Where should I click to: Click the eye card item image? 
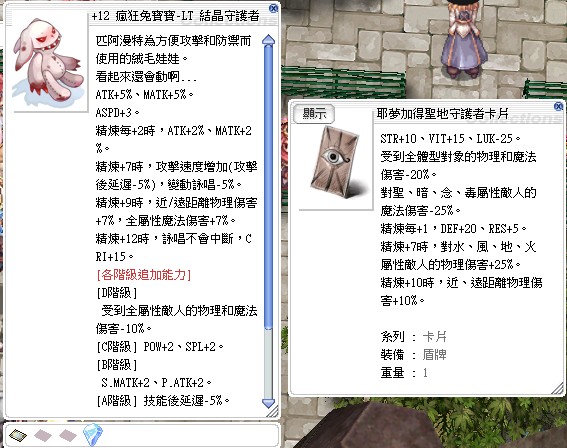[336, 162]
